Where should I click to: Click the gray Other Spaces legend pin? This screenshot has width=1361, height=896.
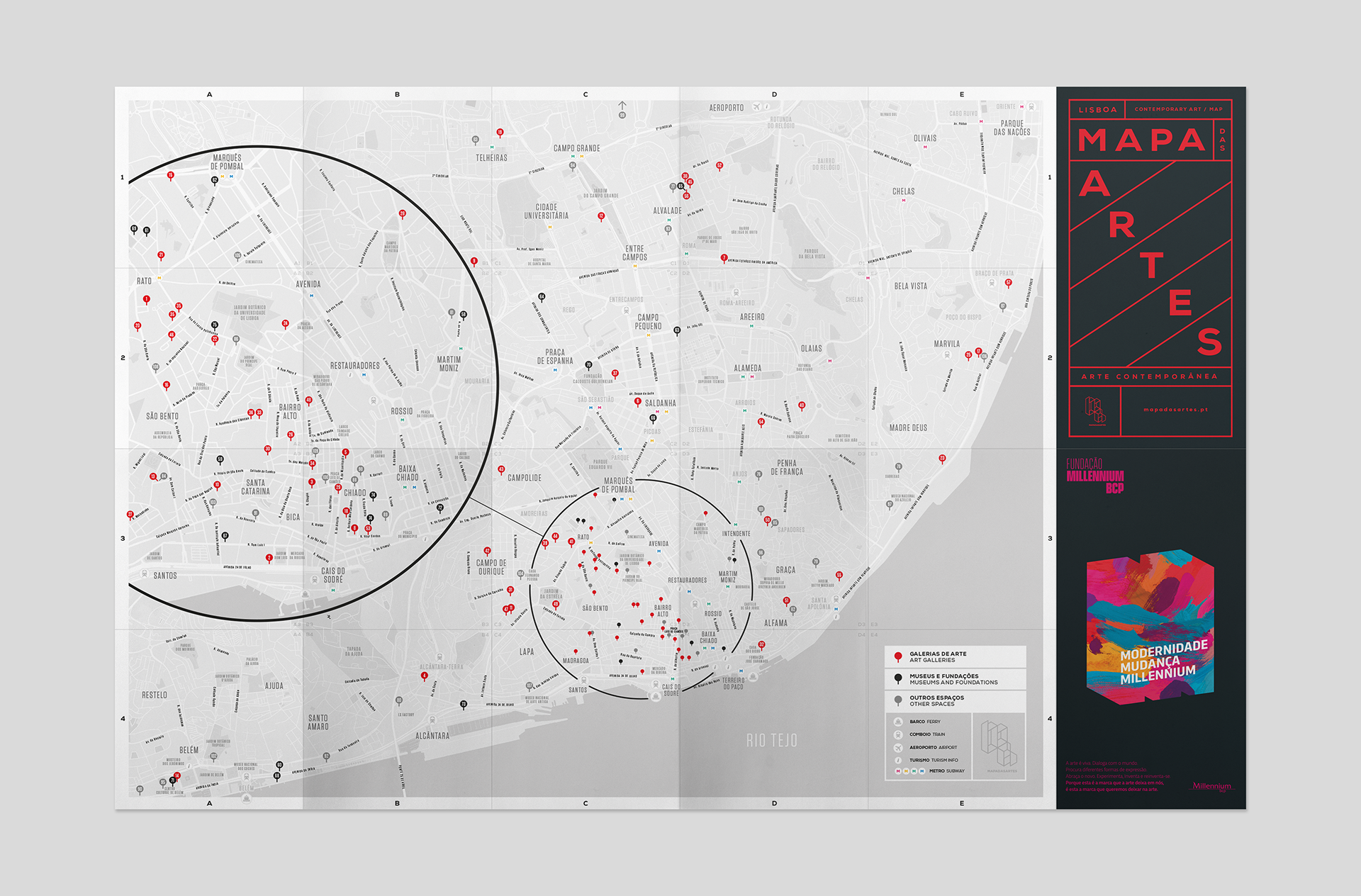[x=898, y=700]
